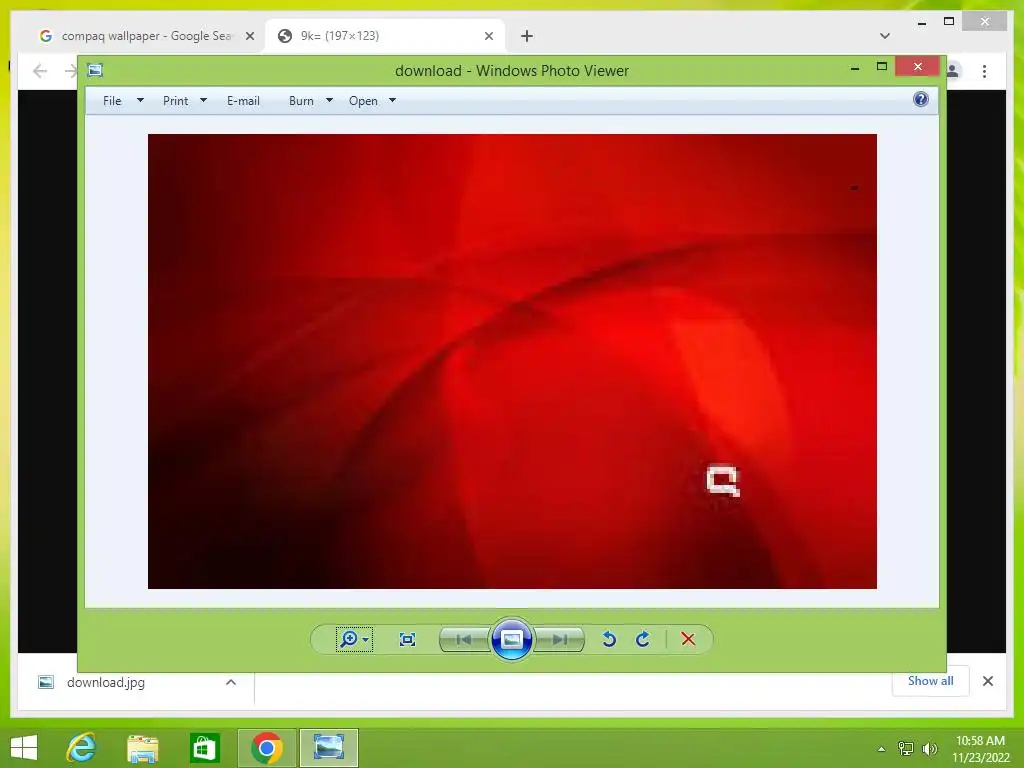Image resolution: width=1024 pixels, height=768 pixels.
Task: Open the Open menu in Photo Viewer
Action: [363, 101]
